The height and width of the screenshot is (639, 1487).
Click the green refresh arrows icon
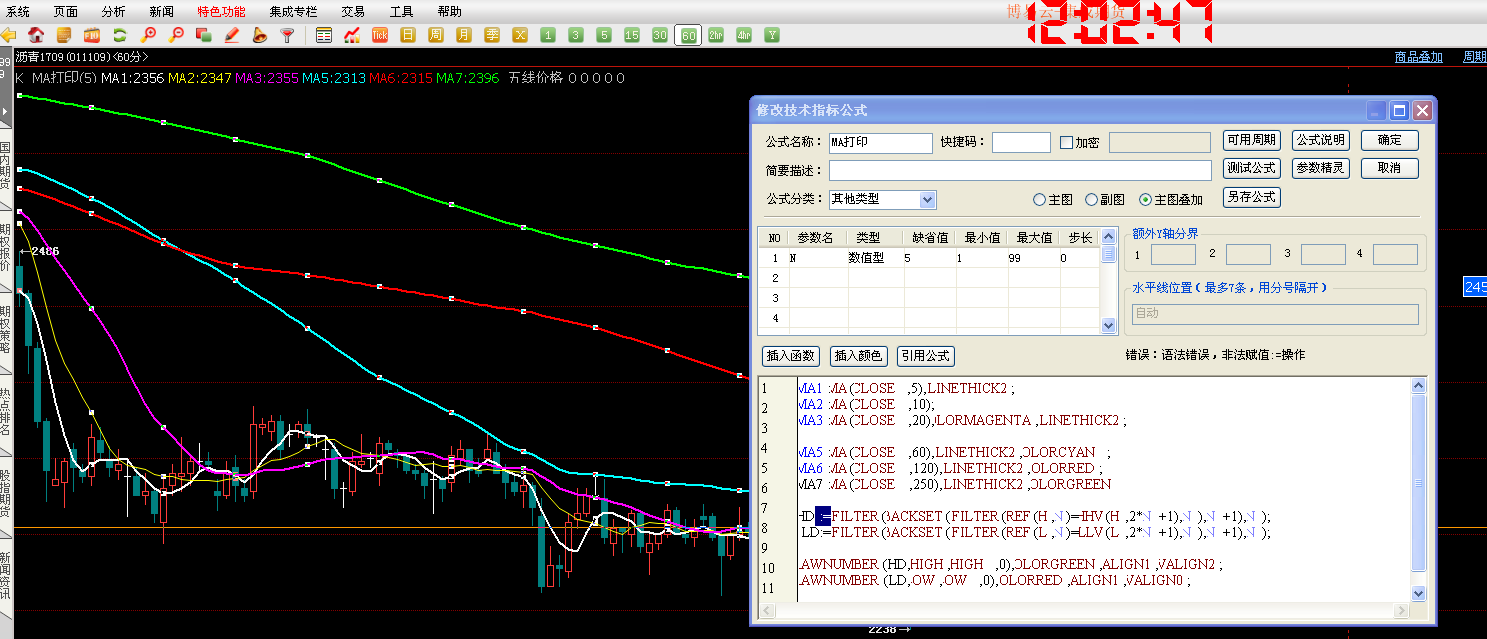click(x=120, y=35)
